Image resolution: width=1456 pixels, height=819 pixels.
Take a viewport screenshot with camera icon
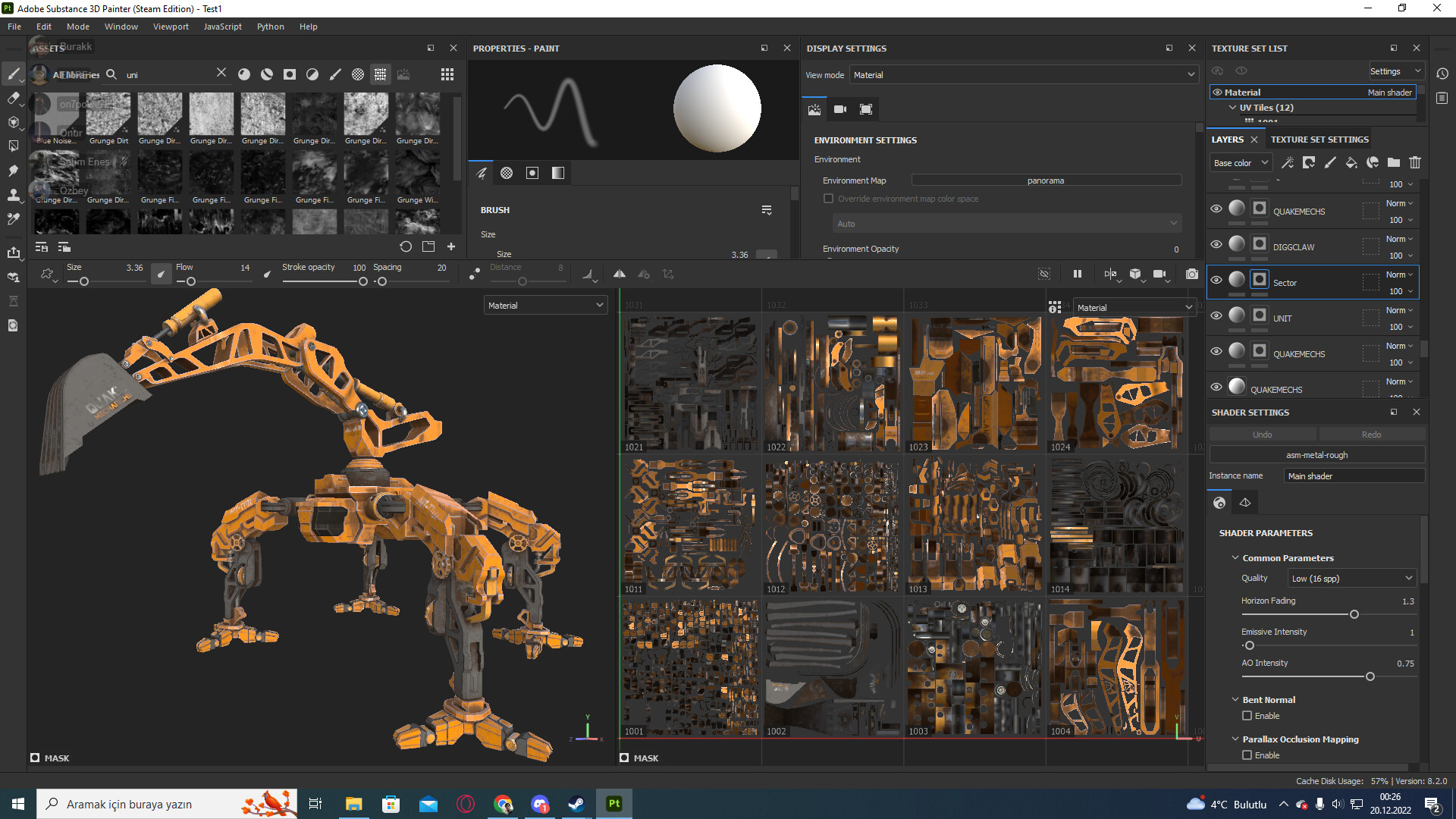[1191, 275]
